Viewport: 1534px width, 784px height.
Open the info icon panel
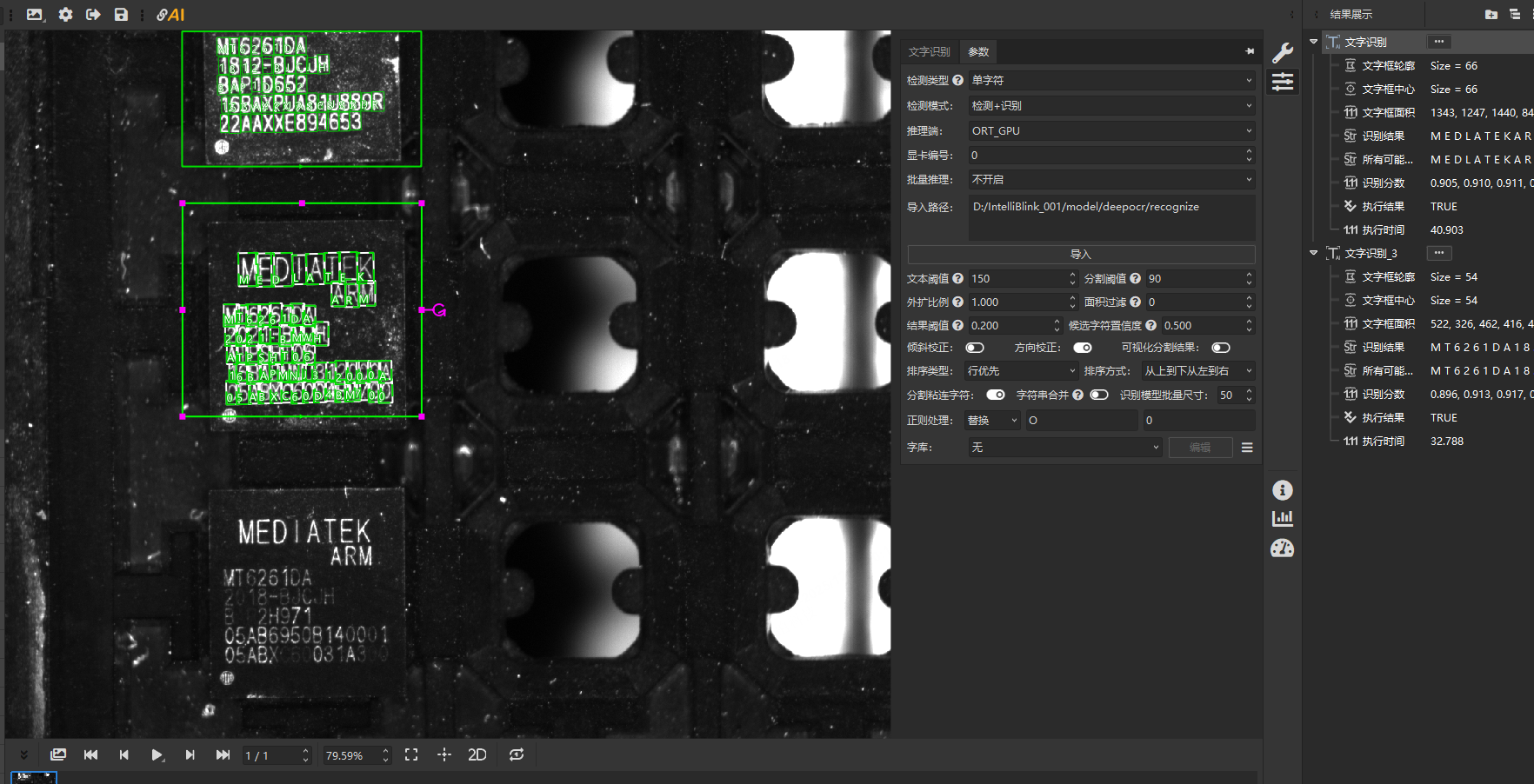click(x=1282, y=490)
